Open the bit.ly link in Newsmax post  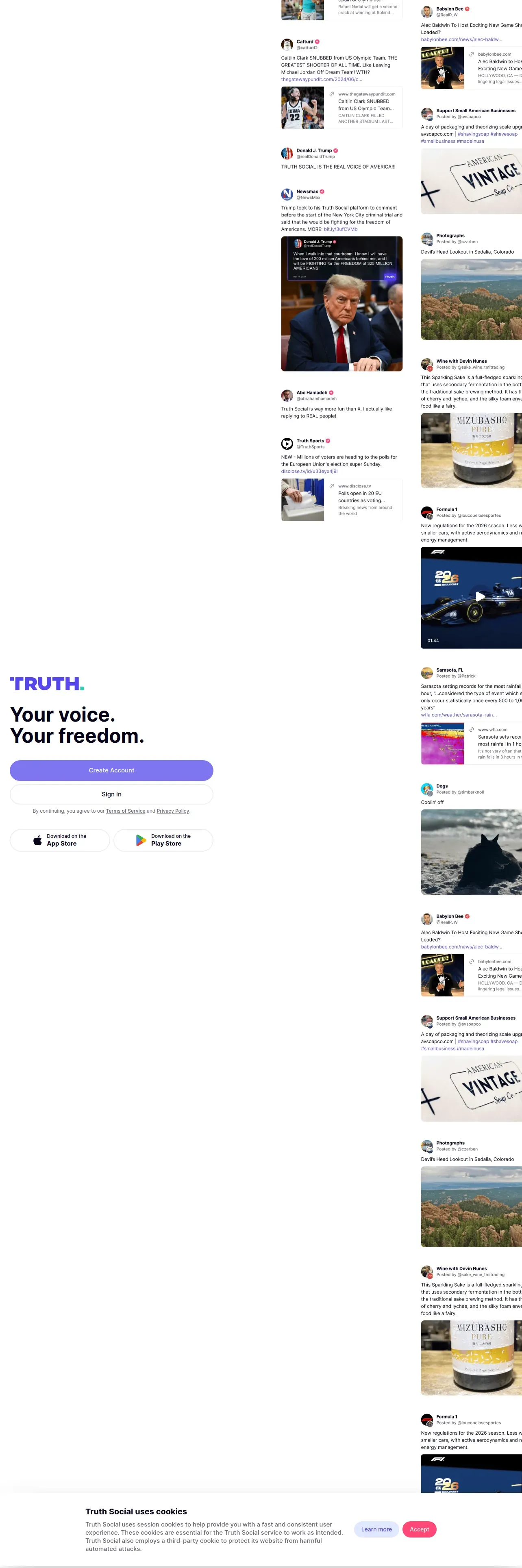tap(341, 229)
